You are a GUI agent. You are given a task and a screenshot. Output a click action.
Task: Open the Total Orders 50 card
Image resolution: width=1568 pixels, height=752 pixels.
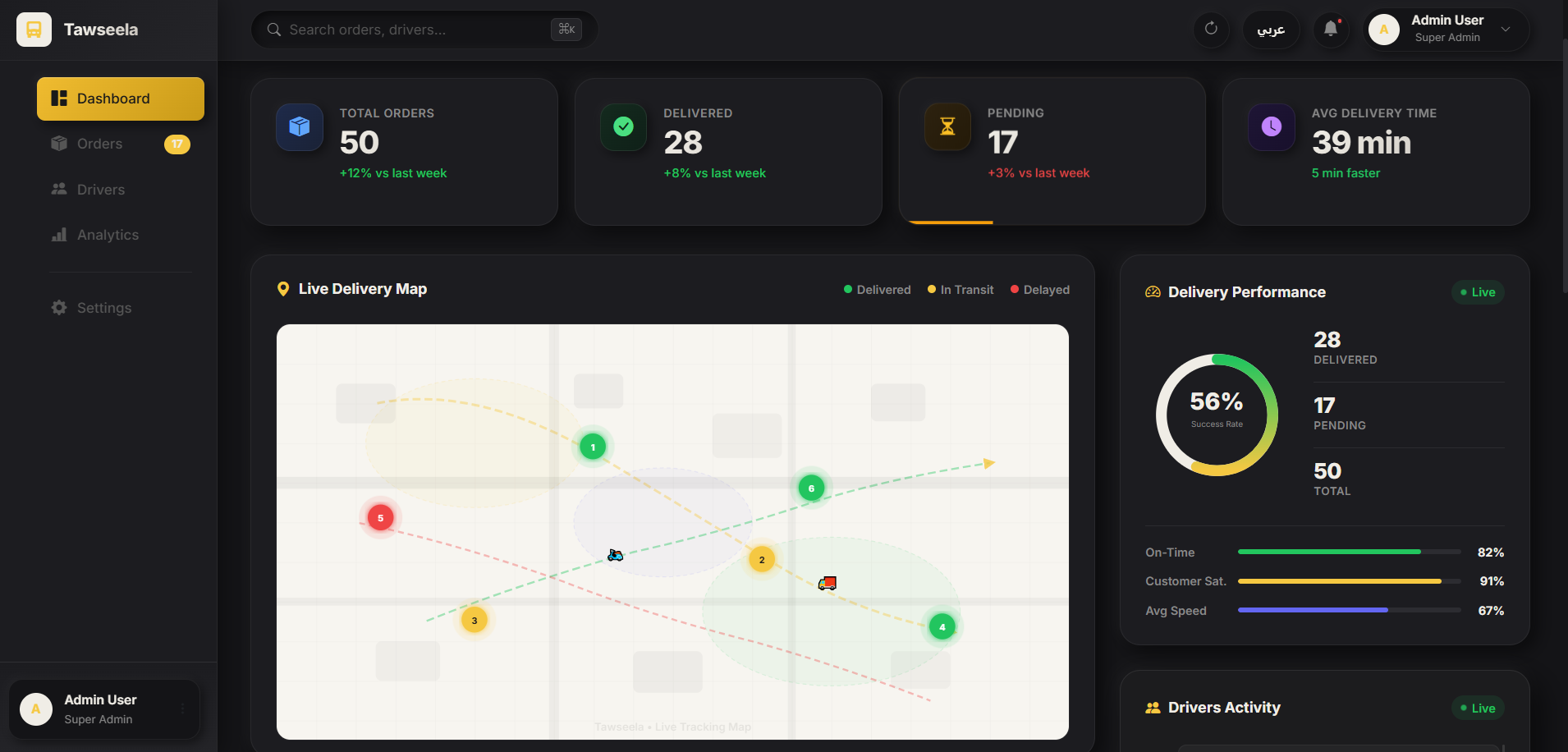(x=404, y=152)
